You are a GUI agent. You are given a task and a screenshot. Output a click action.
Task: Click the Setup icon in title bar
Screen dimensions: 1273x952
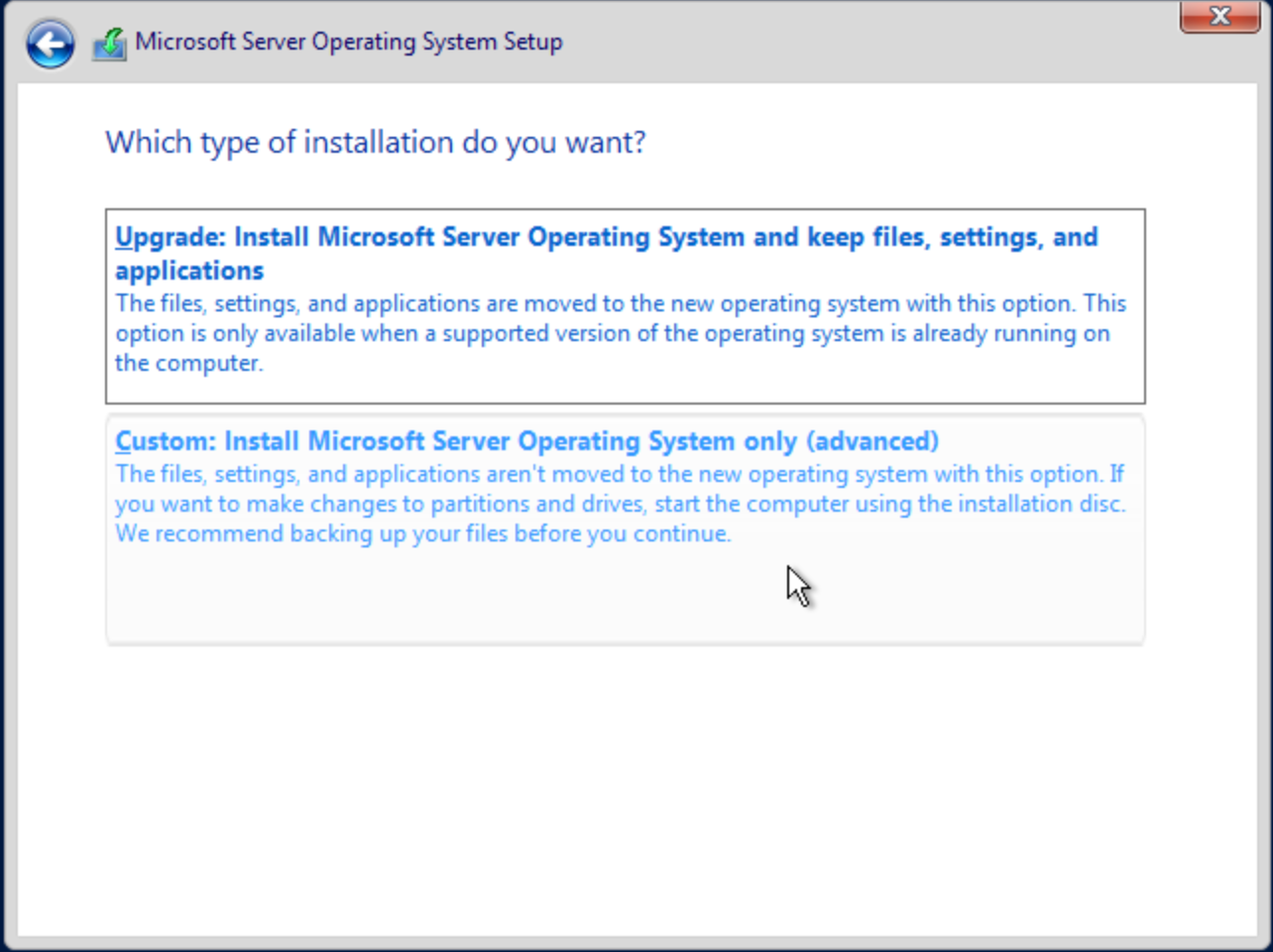pyautogui.click(x=109, y=44)
